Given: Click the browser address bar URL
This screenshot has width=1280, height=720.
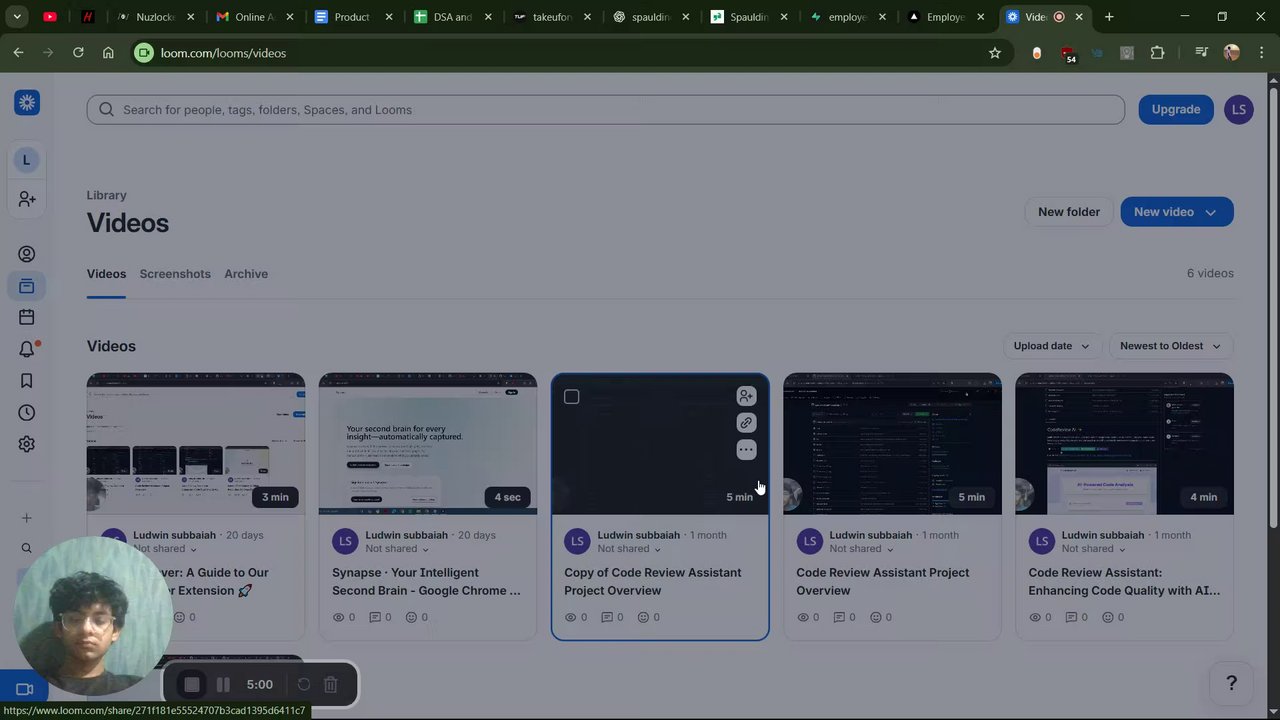Looking at the screenshot, I should 223,53.
